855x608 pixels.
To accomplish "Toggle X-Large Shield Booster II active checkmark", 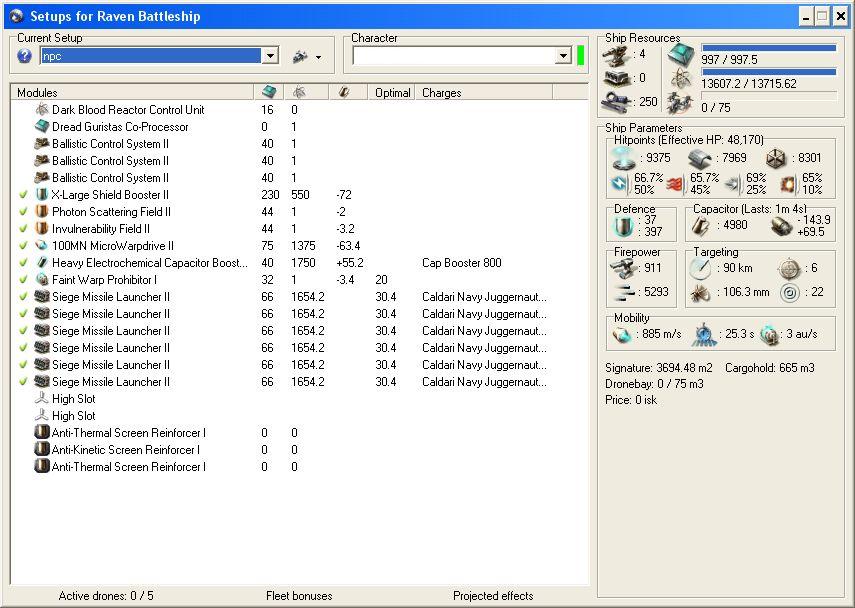I will 23,195.
